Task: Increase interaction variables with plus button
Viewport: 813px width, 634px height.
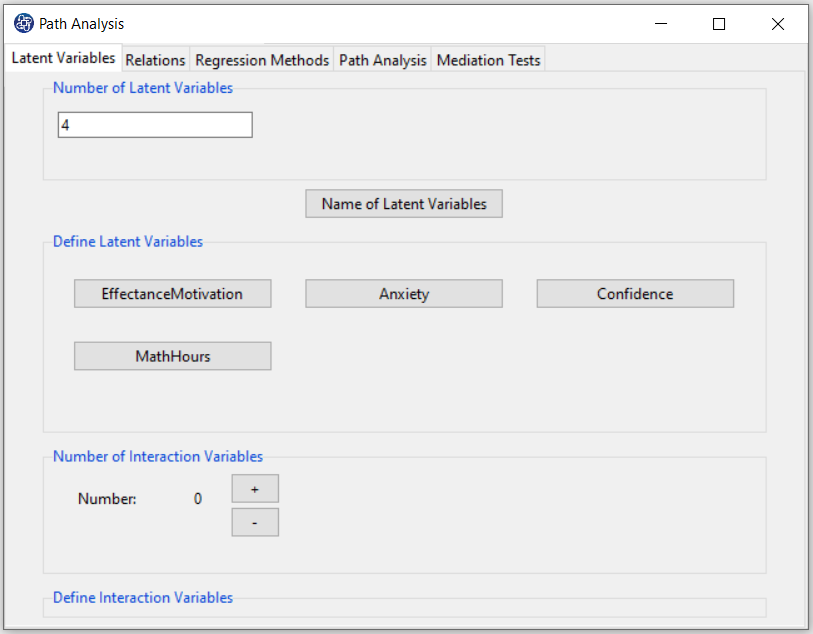Action: [x=255, y=489]
